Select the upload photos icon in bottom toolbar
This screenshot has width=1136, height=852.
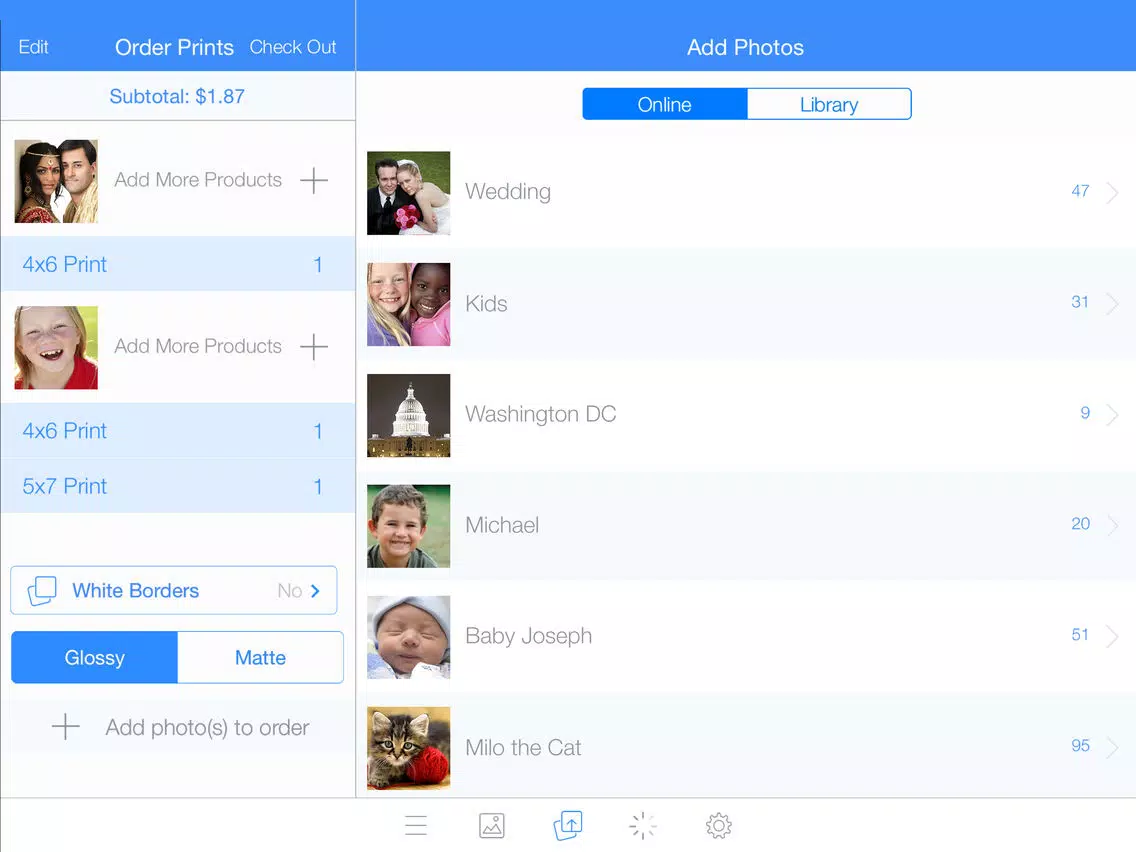coord(568,825)
